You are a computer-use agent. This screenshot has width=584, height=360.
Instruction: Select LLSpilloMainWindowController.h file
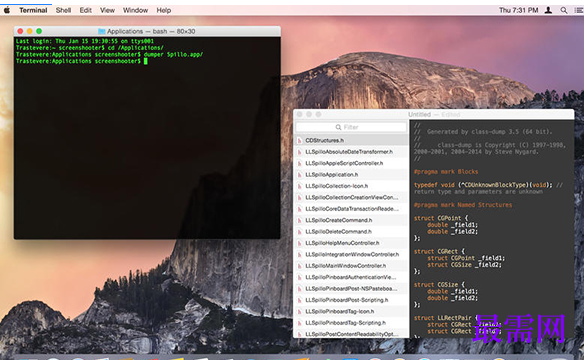point(351,266)
